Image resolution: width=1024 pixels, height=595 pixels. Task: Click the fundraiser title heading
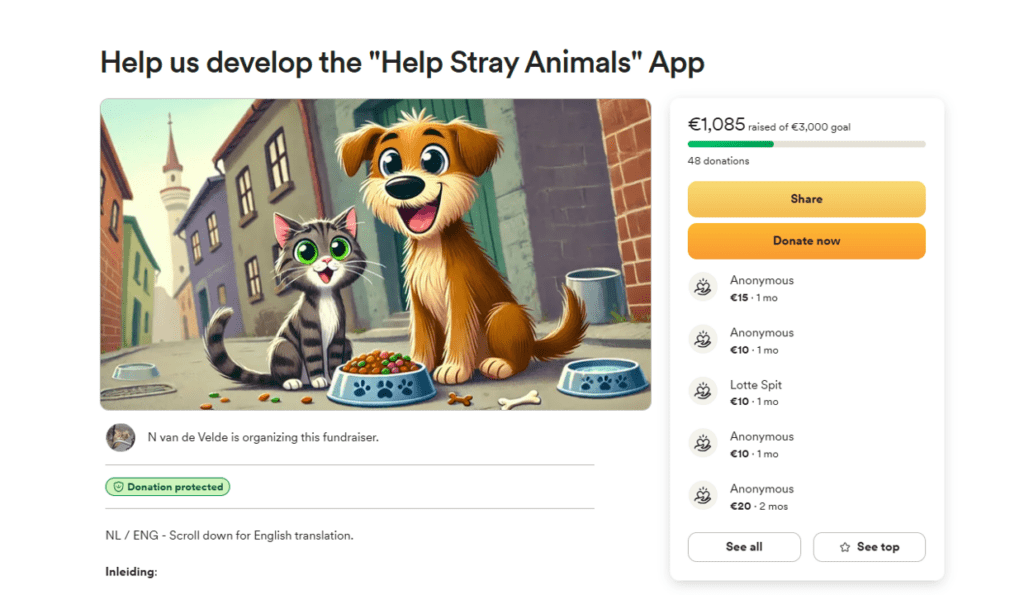(x=402, y=62)
